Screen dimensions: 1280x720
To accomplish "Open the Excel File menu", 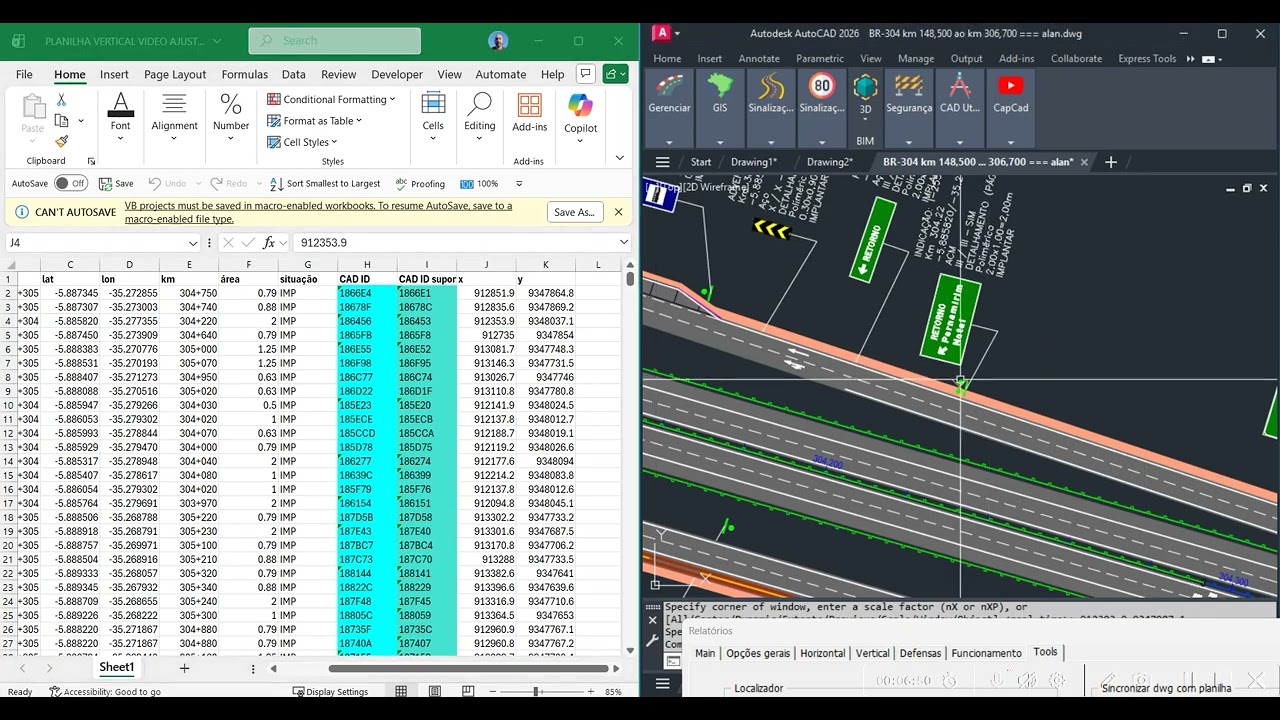I will 24,74.
